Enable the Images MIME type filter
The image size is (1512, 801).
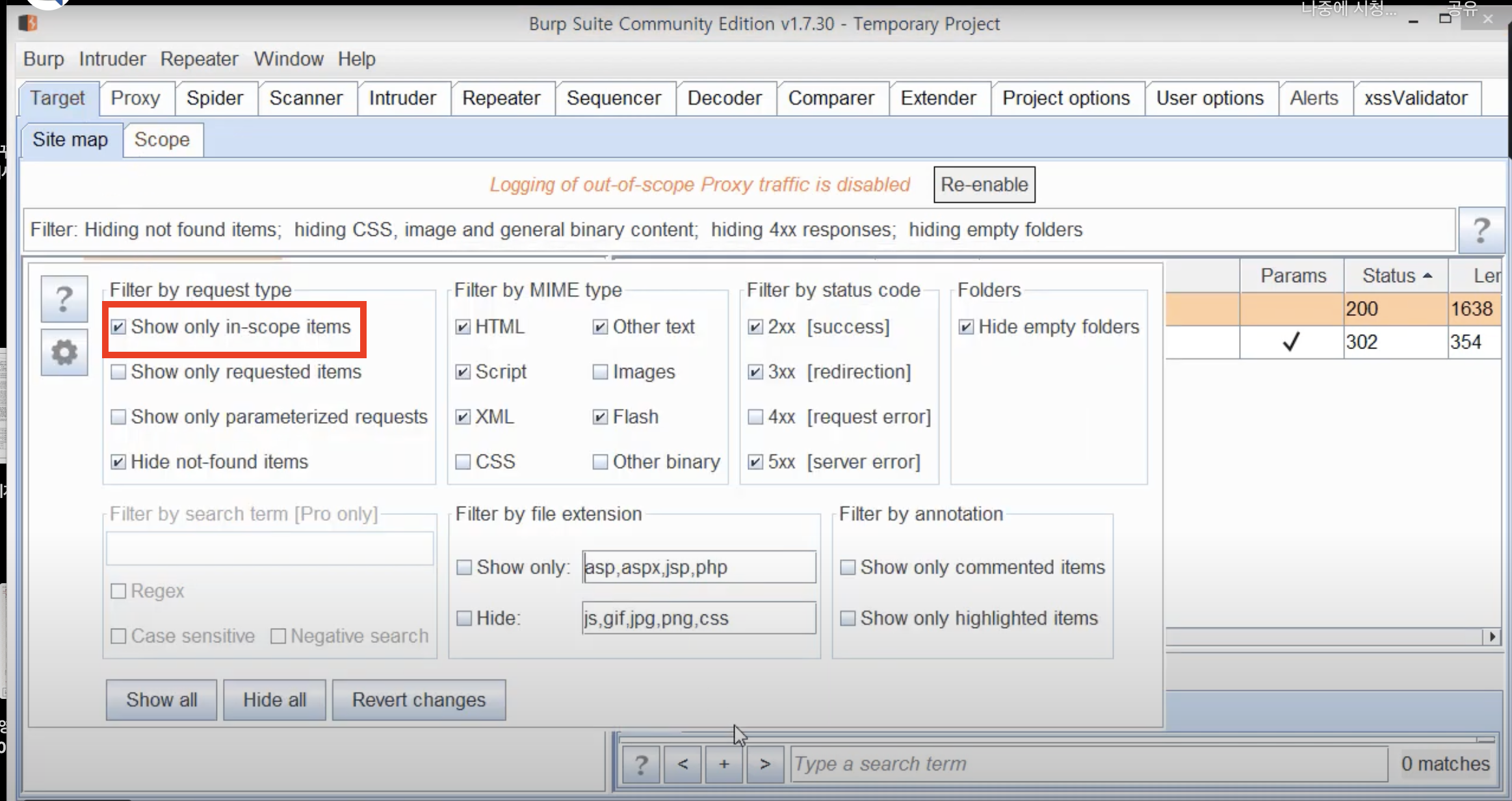[x=600, y=372]
